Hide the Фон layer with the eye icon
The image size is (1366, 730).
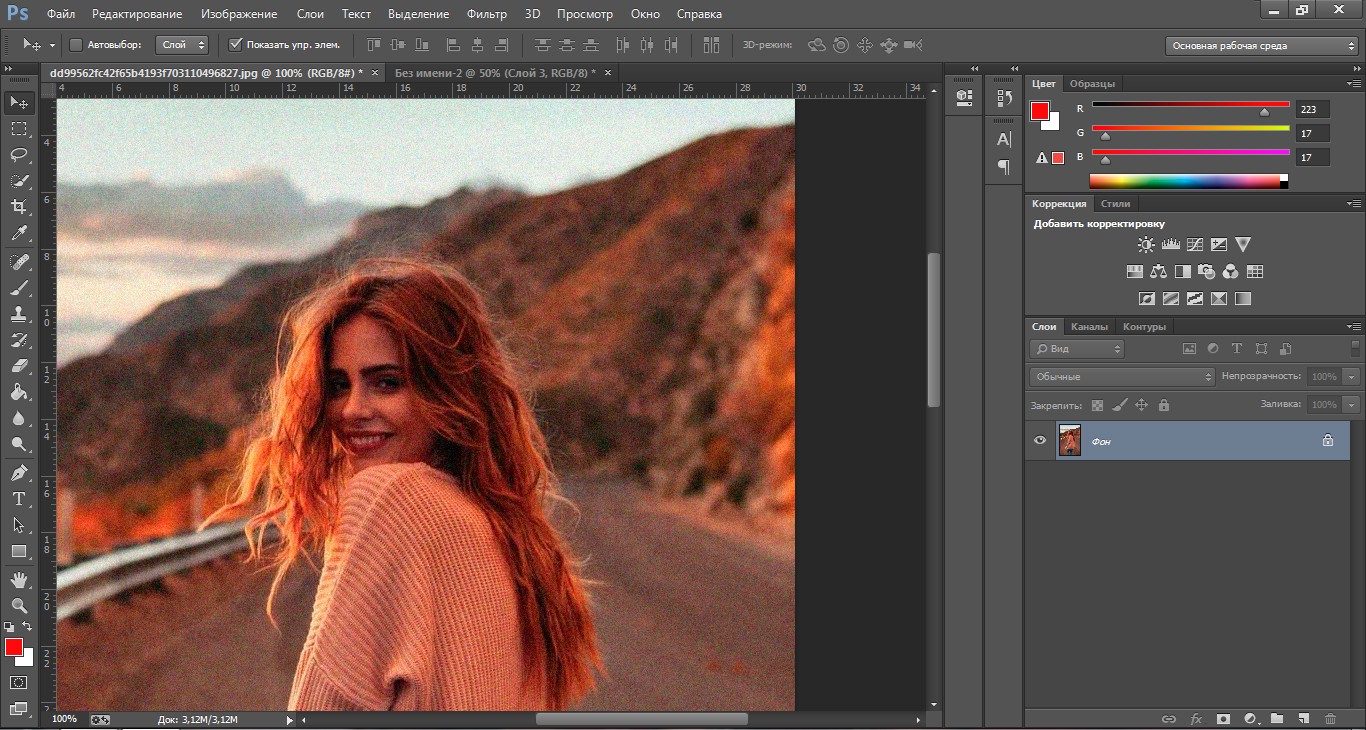pyautogui.click(x=1040, y=440)
